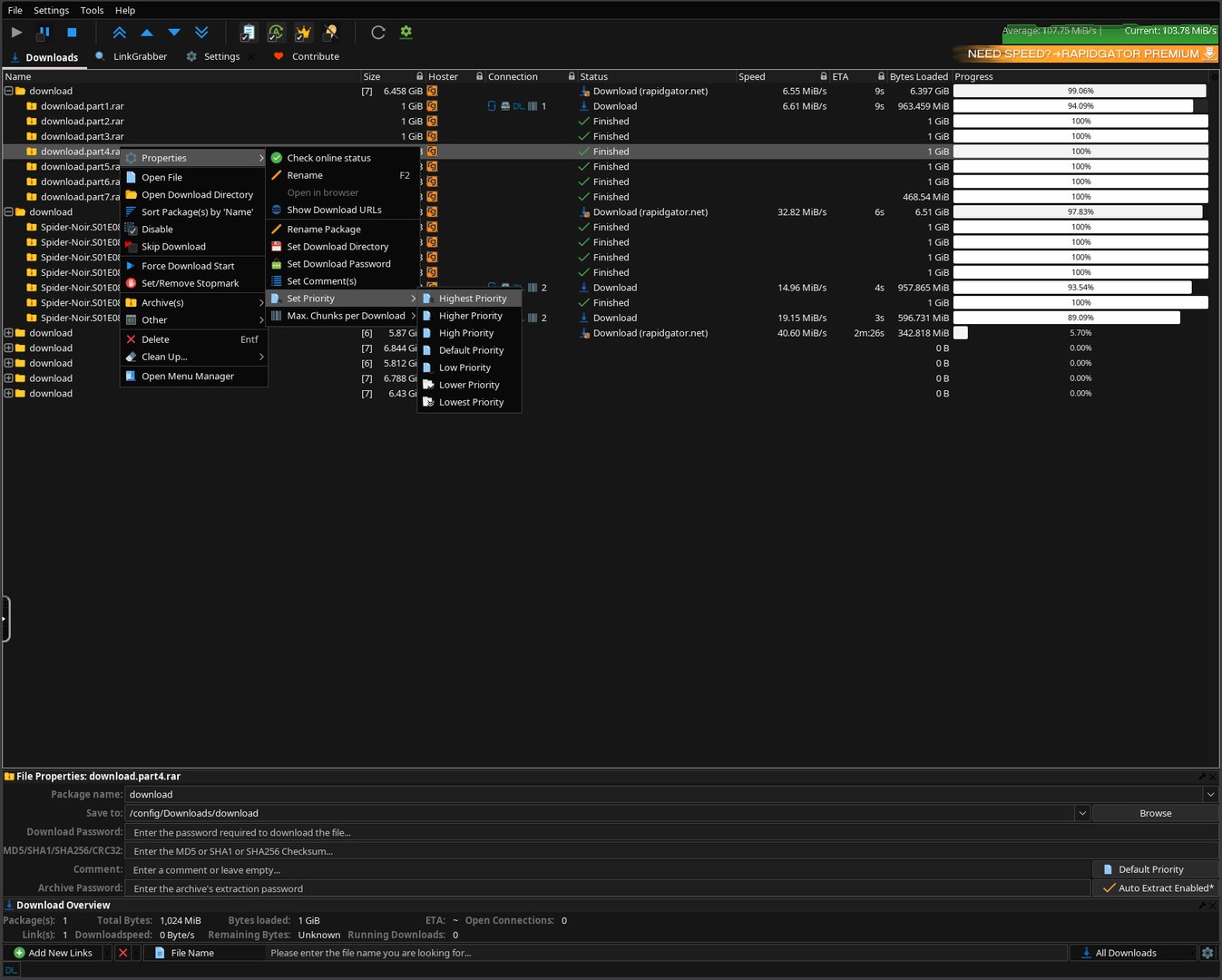
Task: Open the File menu
Action: click(x=15, y=10)
